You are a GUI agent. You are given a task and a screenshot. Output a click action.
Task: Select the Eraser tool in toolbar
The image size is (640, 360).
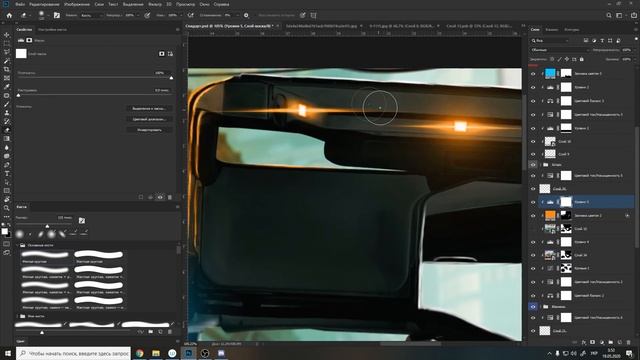tap(7, 130)
